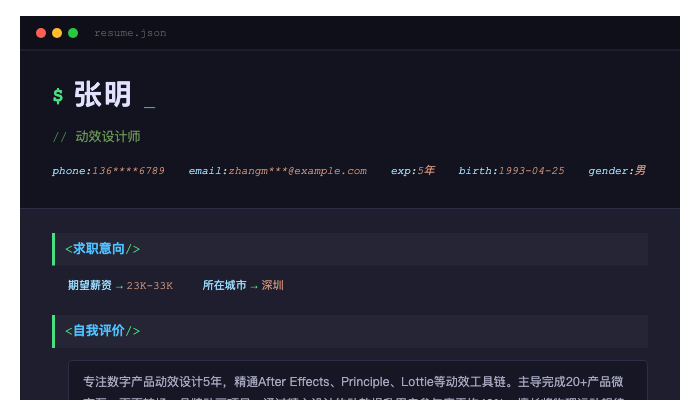Image resolution: width=700 pixels, height=400 pixels.
Task: Click the 所在城市 label
Action: coord(225,285)
